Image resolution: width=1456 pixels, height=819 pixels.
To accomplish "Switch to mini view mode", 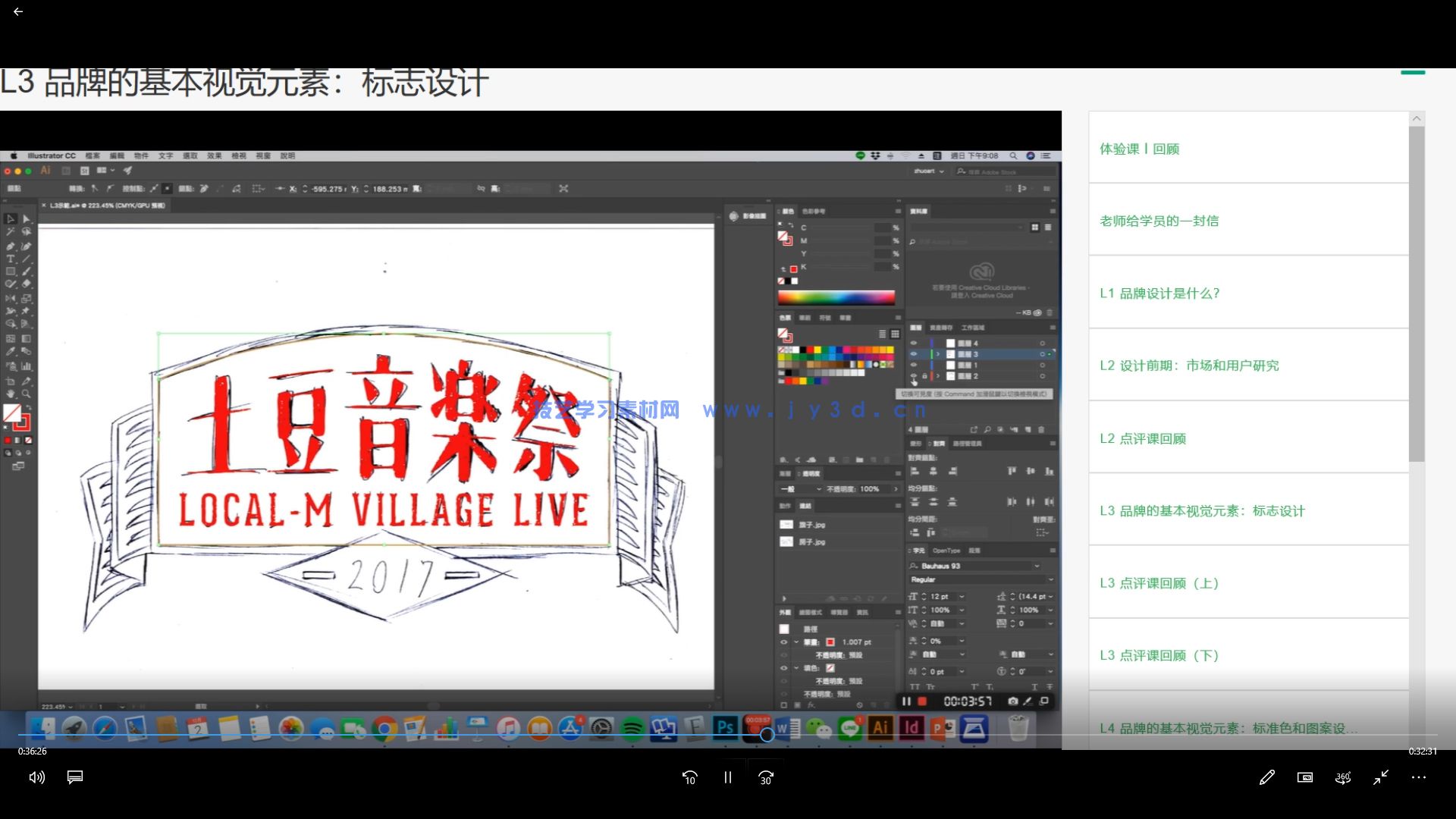I will click(1304, 777).
